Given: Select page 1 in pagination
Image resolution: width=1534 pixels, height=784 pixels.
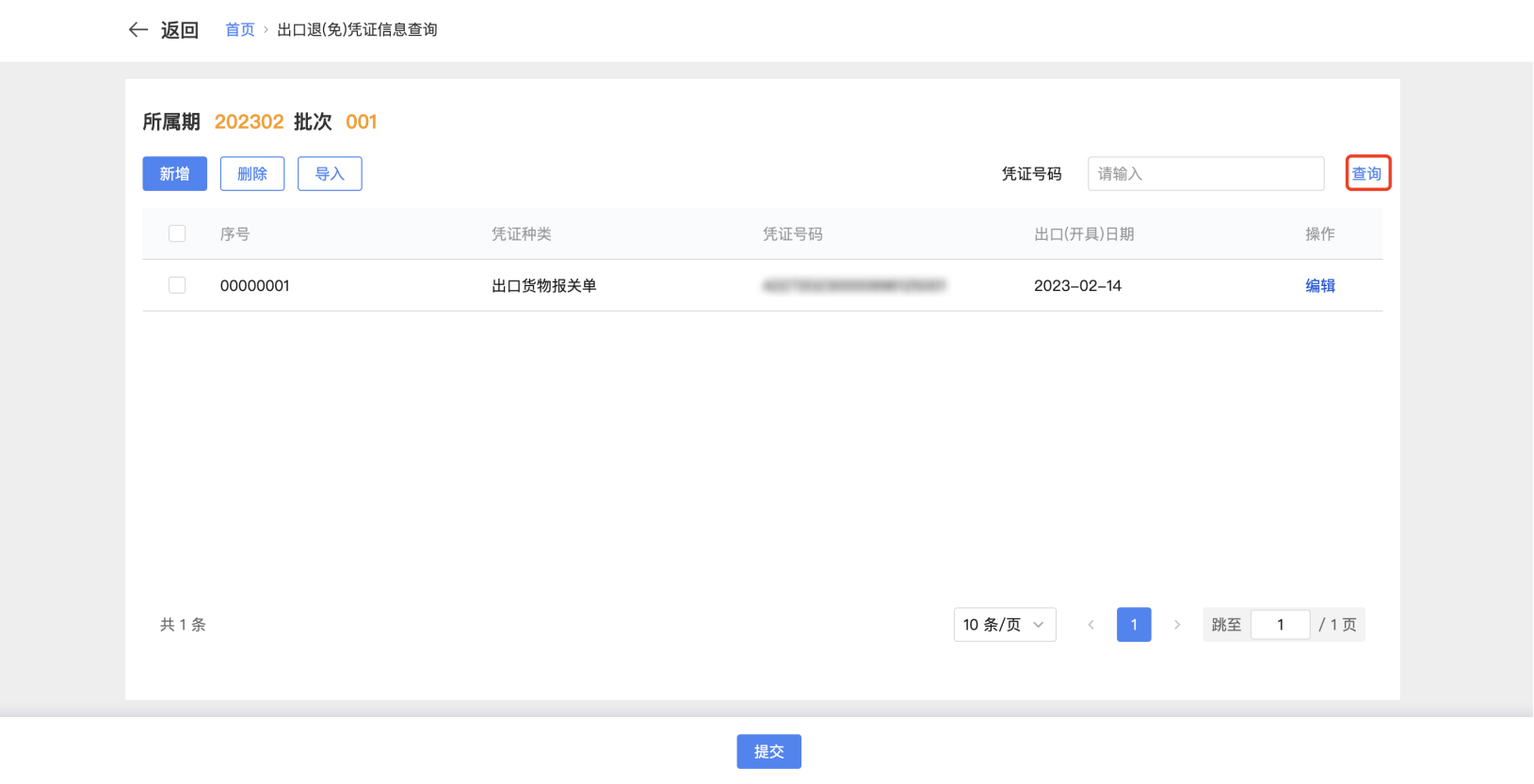Looking at the screenshot, I should pyautogui.click(x=1134, y=625).
